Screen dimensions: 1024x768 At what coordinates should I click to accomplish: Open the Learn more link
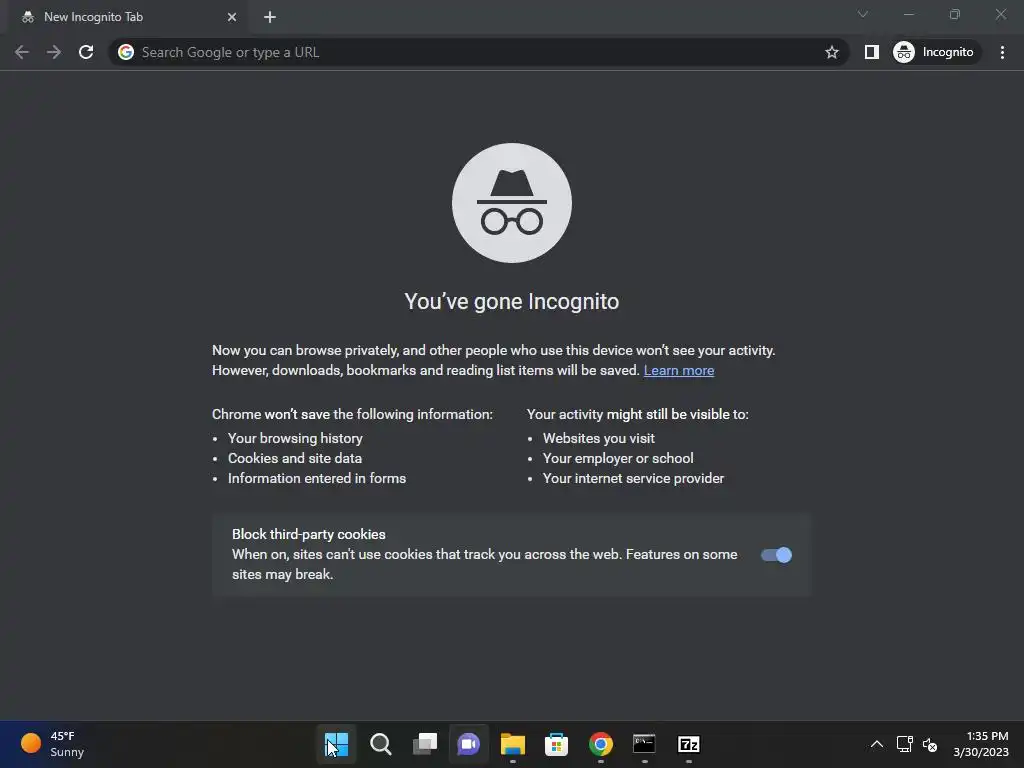(x=679, y=370)
